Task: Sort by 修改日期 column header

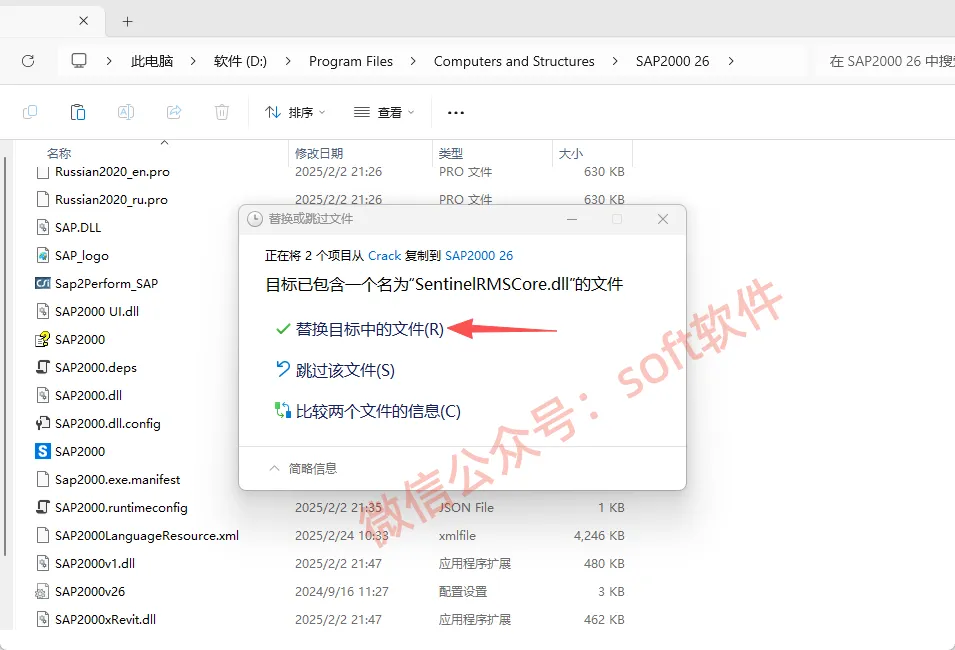Action: point(319,153)
